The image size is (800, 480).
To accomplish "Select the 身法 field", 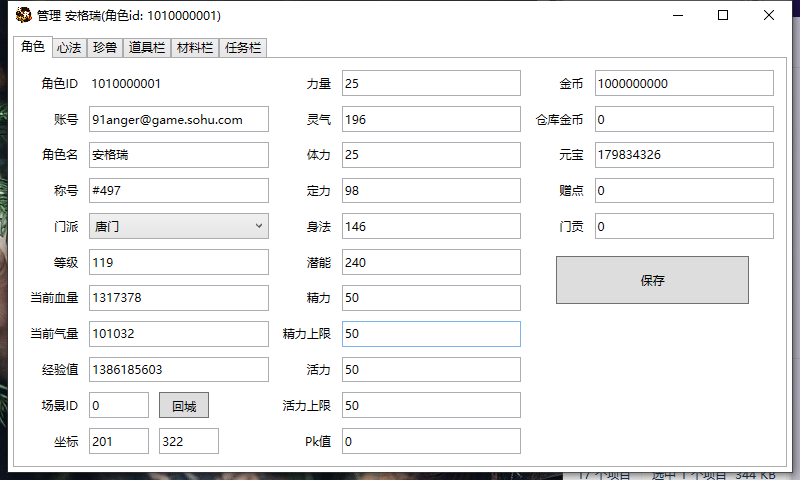I will (x=431, y=226).
